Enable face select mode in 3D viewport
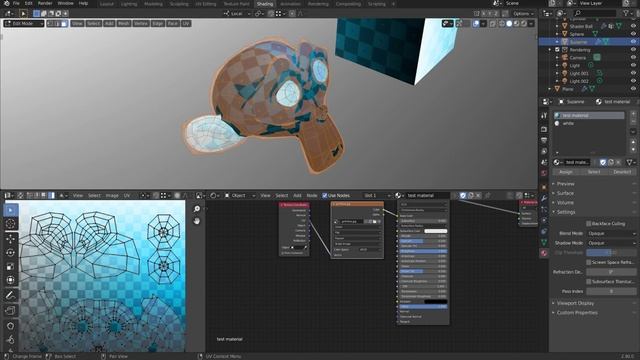Viewport: 640px width, 360px height. (x=64, y=24)
